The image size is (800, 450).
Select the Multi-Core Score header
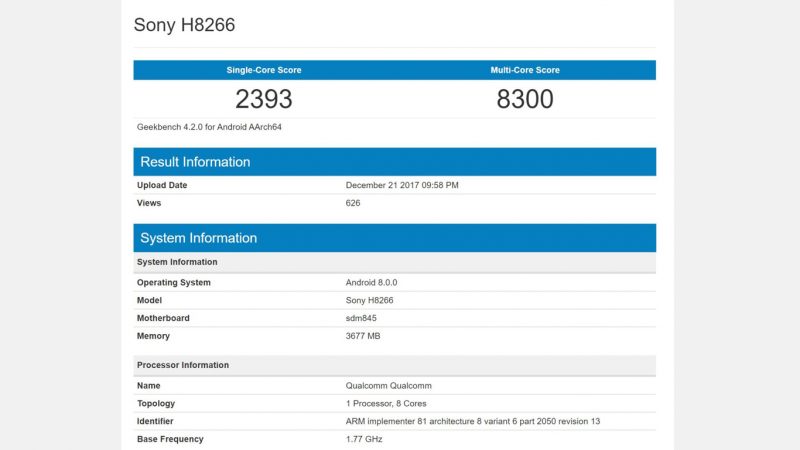point(525,70)
